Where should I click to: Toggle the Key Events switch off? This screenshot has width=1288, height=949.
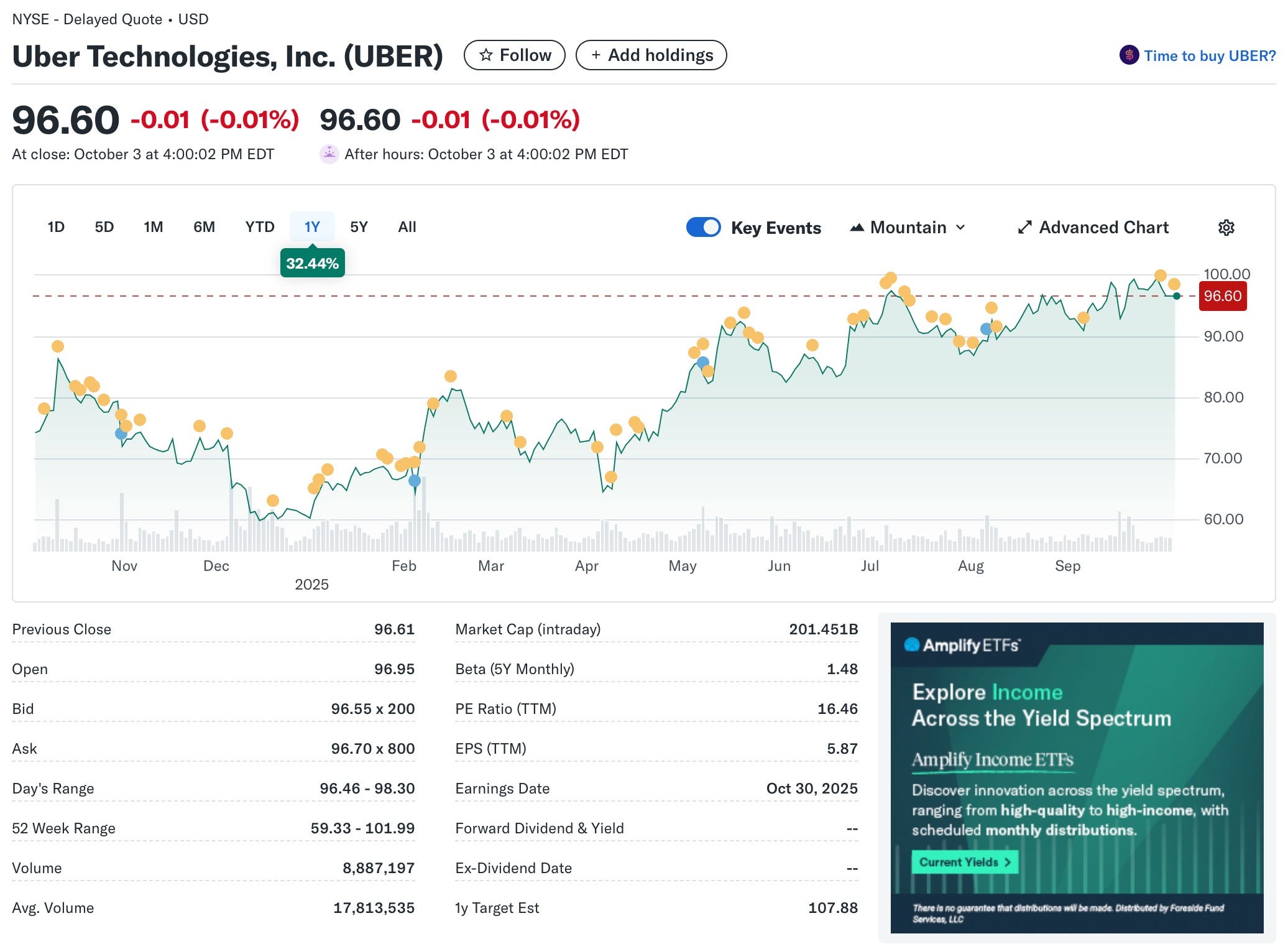(703, 228)
